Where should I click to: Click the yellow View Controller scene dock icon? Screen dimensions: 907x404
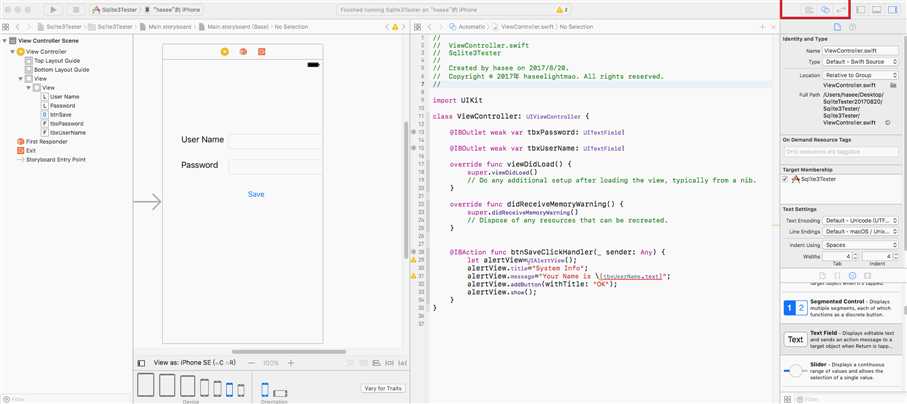(225, 52)
